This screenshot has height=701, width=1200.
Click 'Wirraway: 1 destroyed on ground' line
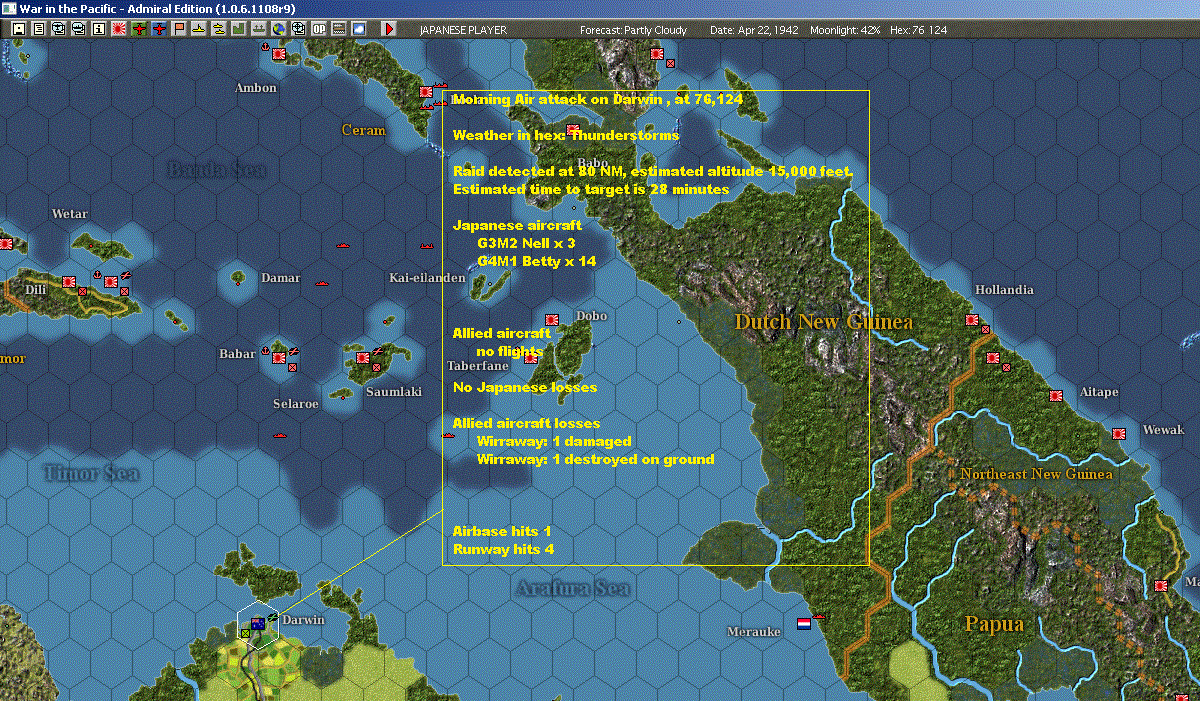tap(595, 459)
